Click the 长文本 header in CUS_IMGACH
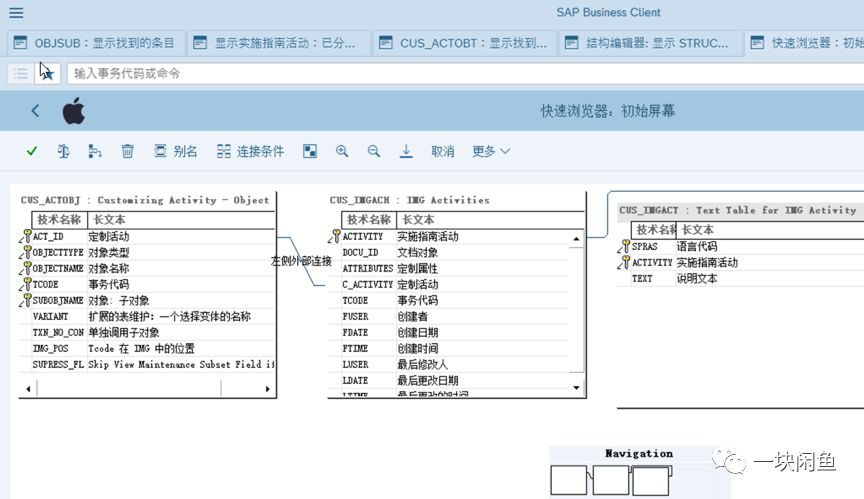Screen dimensions: 864x499 pos(490,219)
